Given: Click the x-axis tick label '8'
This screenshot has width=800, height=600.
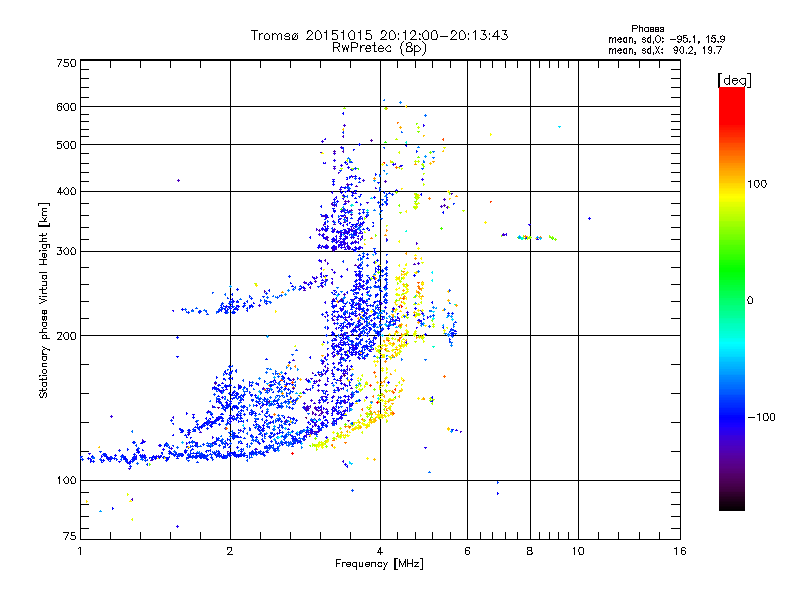Looking at the screenshot, I should click(x=530, y=551).
